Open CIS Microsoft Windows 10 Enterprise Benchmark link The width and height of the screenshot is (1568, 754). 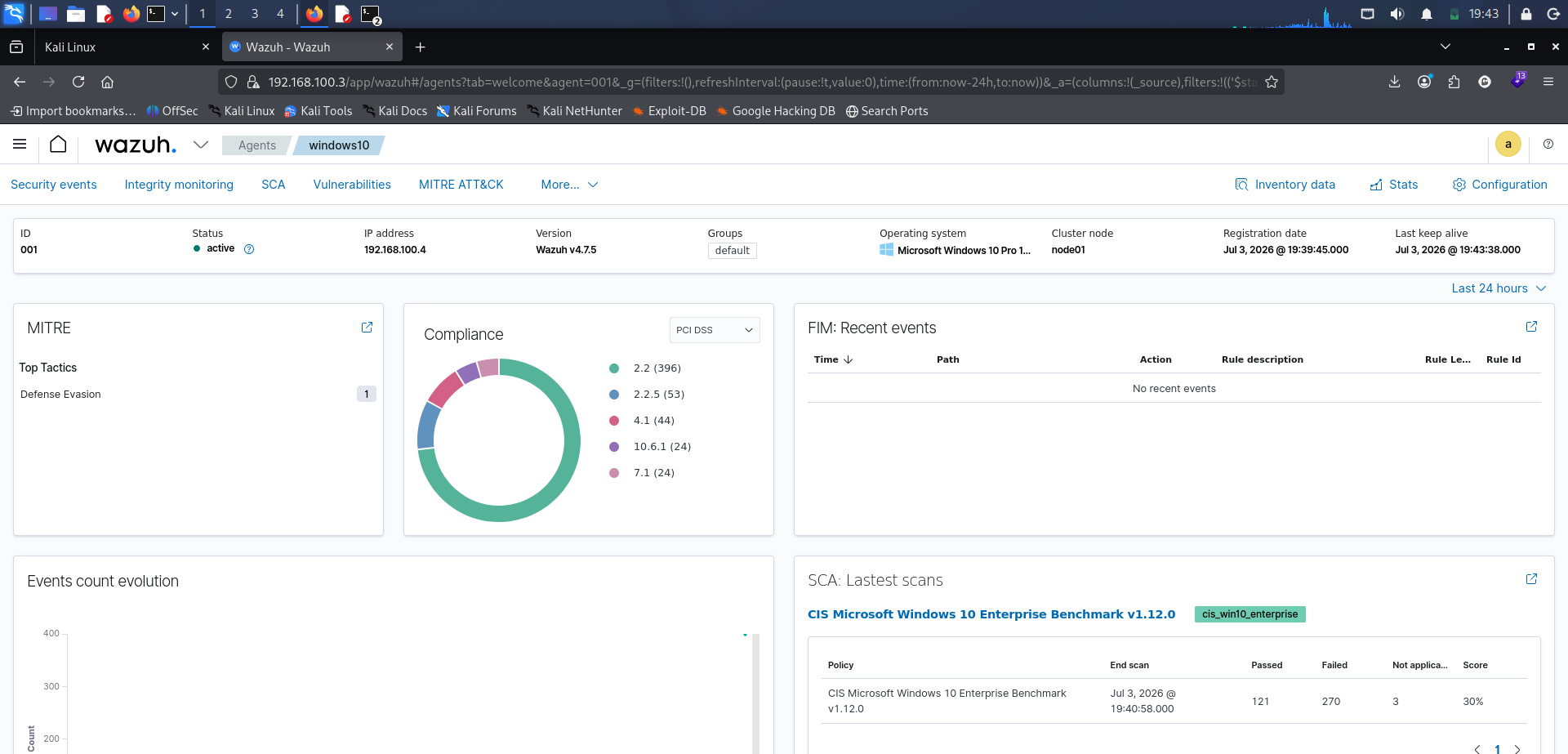[991, 614]
